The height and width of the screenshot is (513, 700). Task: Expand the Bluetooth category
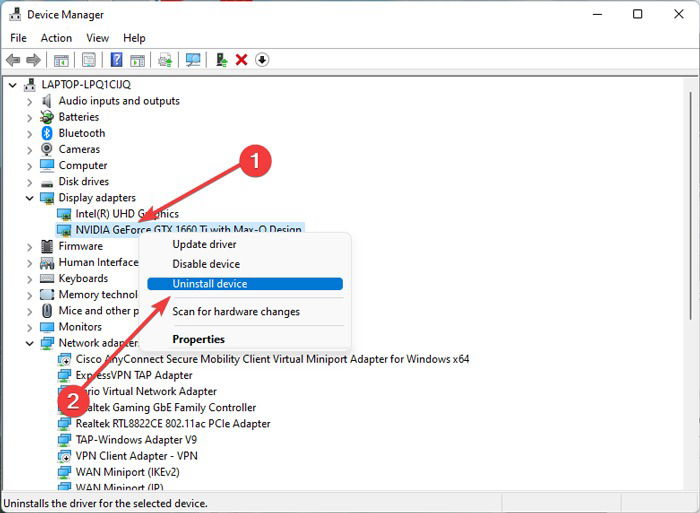click(x=29, y=134)
